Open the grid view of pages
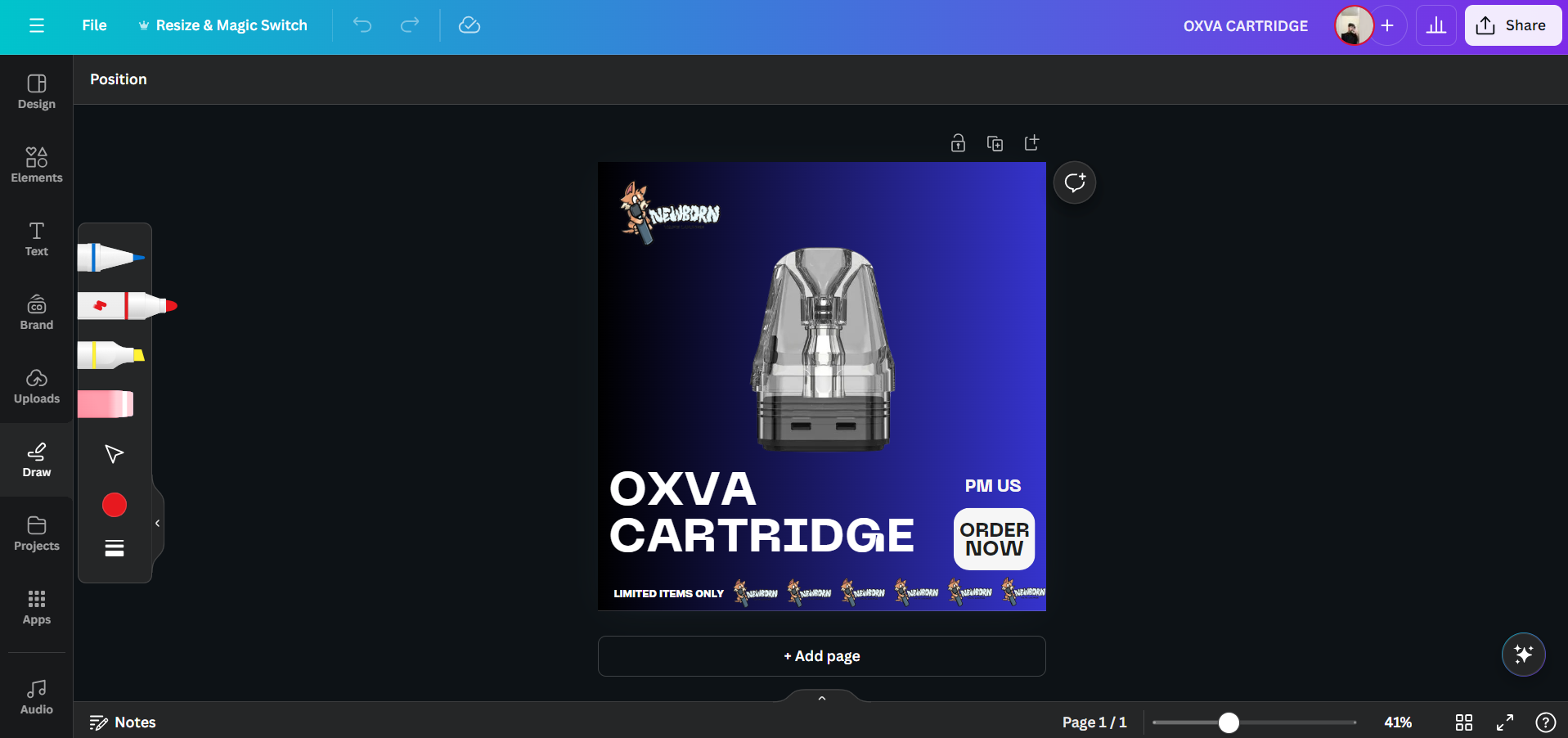This screenshot has width=1568, height=738. pyautogui.click(x=1464, y=722)
